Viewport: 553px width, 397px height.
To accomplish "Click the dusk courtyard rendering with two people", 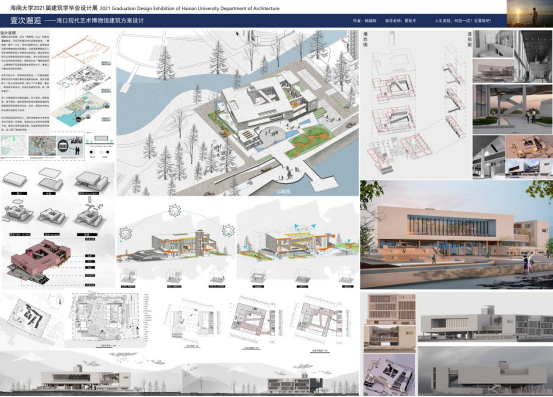I will coord(512,109).
